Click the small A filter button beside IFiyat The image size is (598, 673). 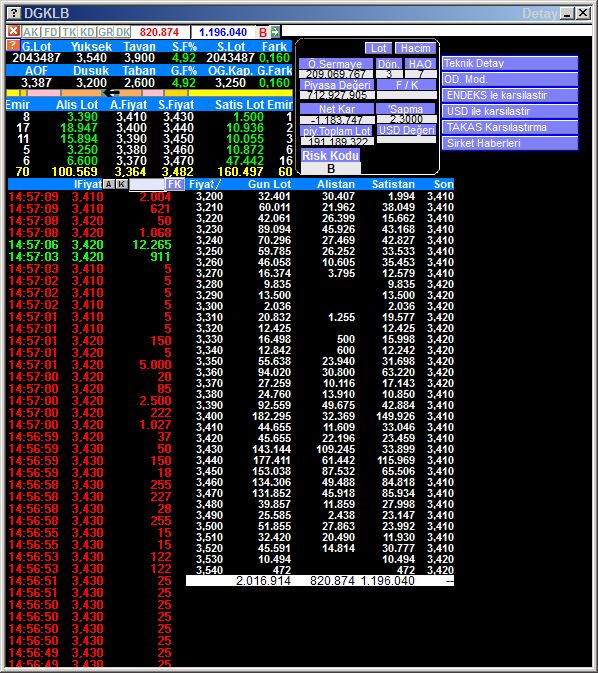point(109,184)
